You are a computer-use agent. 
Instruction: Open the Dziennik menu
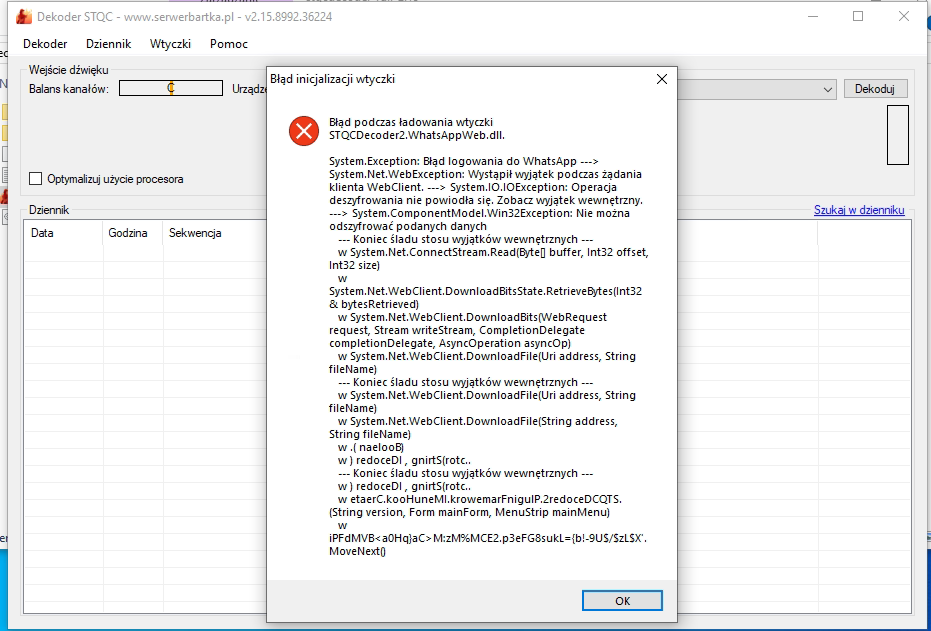[x=108, y=44]
